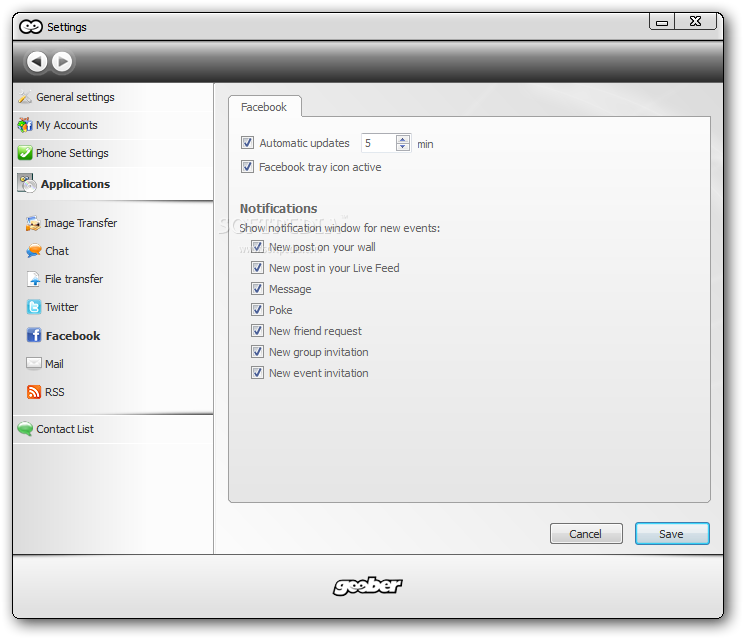The image size is (744, 639).
Task: Uncheck New group invitation checkbox
Action: coord(257,352)
